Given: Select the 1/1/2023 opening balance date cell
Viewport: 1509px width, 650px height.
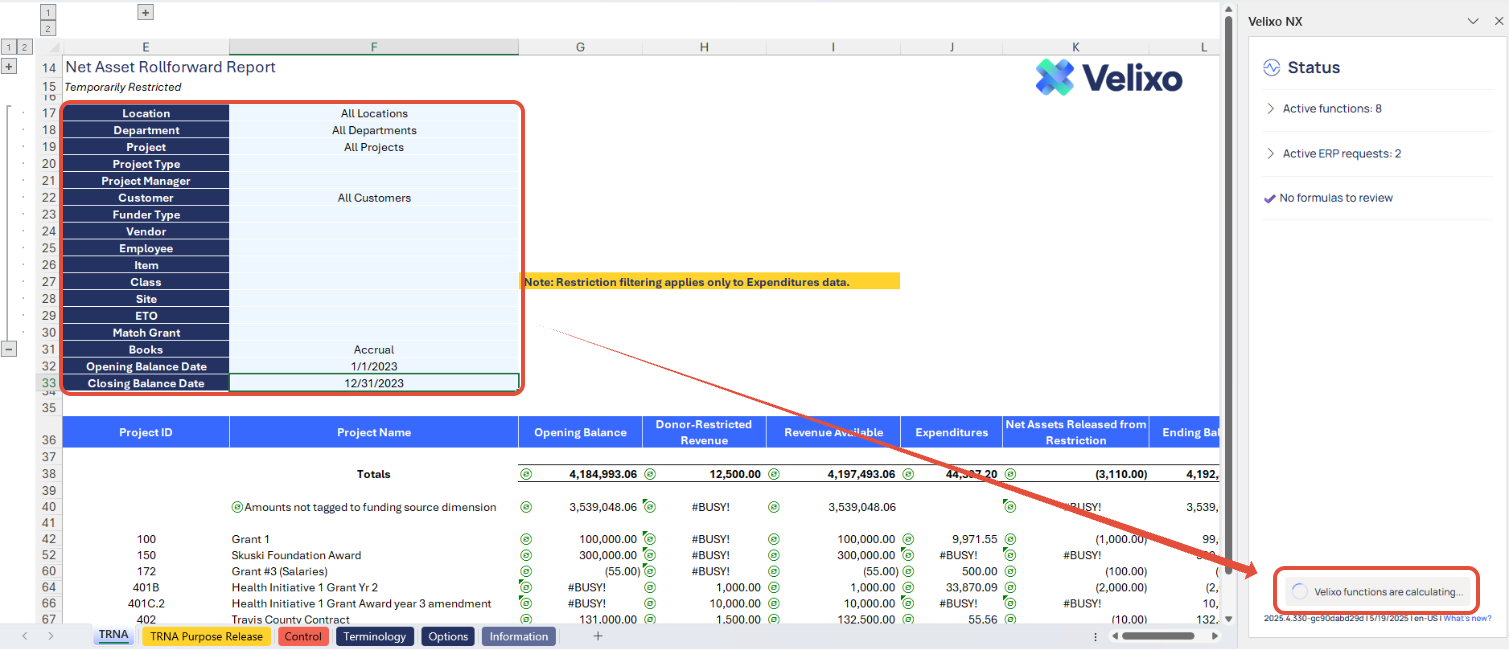Looking at the screenshot, I should [374, 367].
